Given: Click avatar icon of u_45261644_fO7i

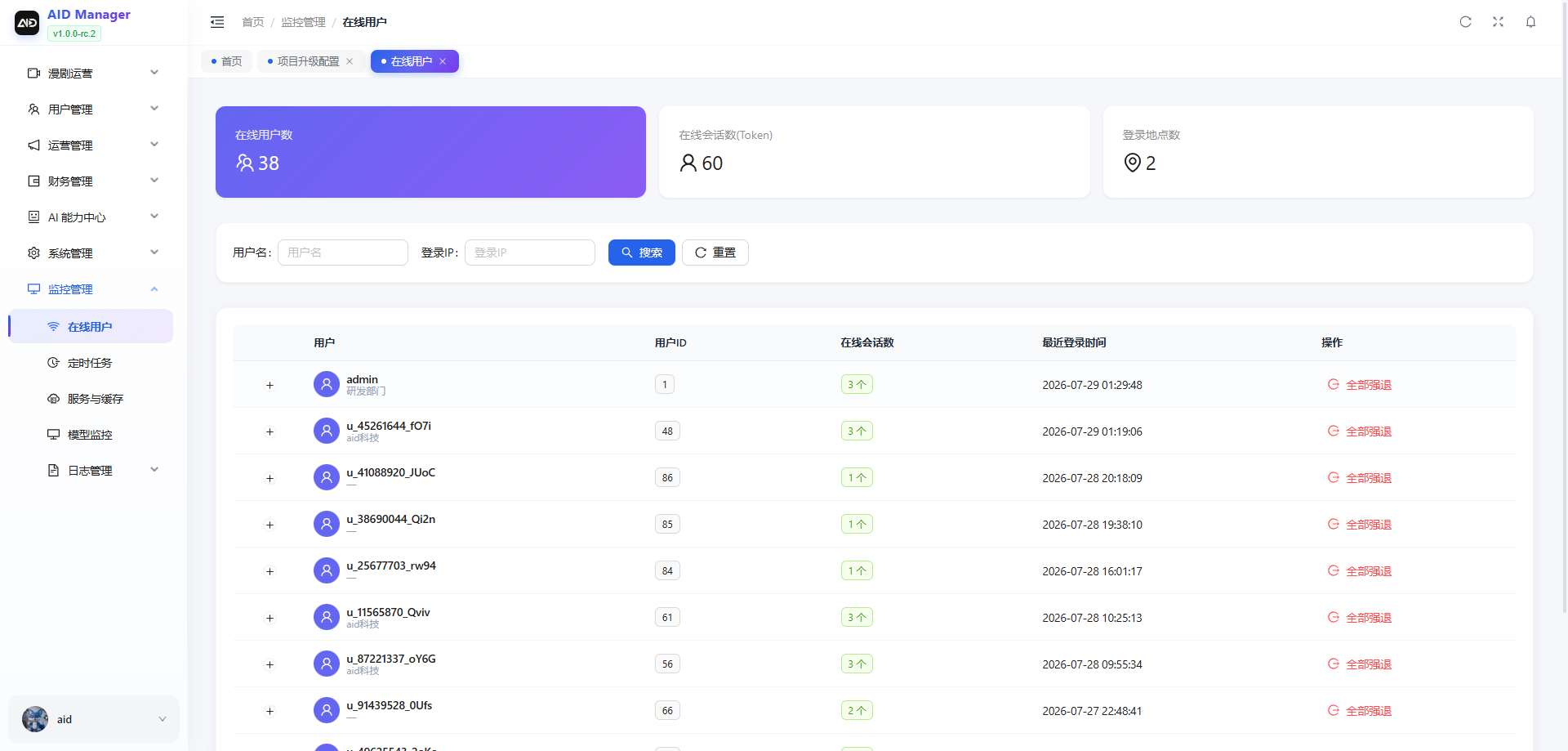Looking at the screenshot, I should (x=327, y=431).
